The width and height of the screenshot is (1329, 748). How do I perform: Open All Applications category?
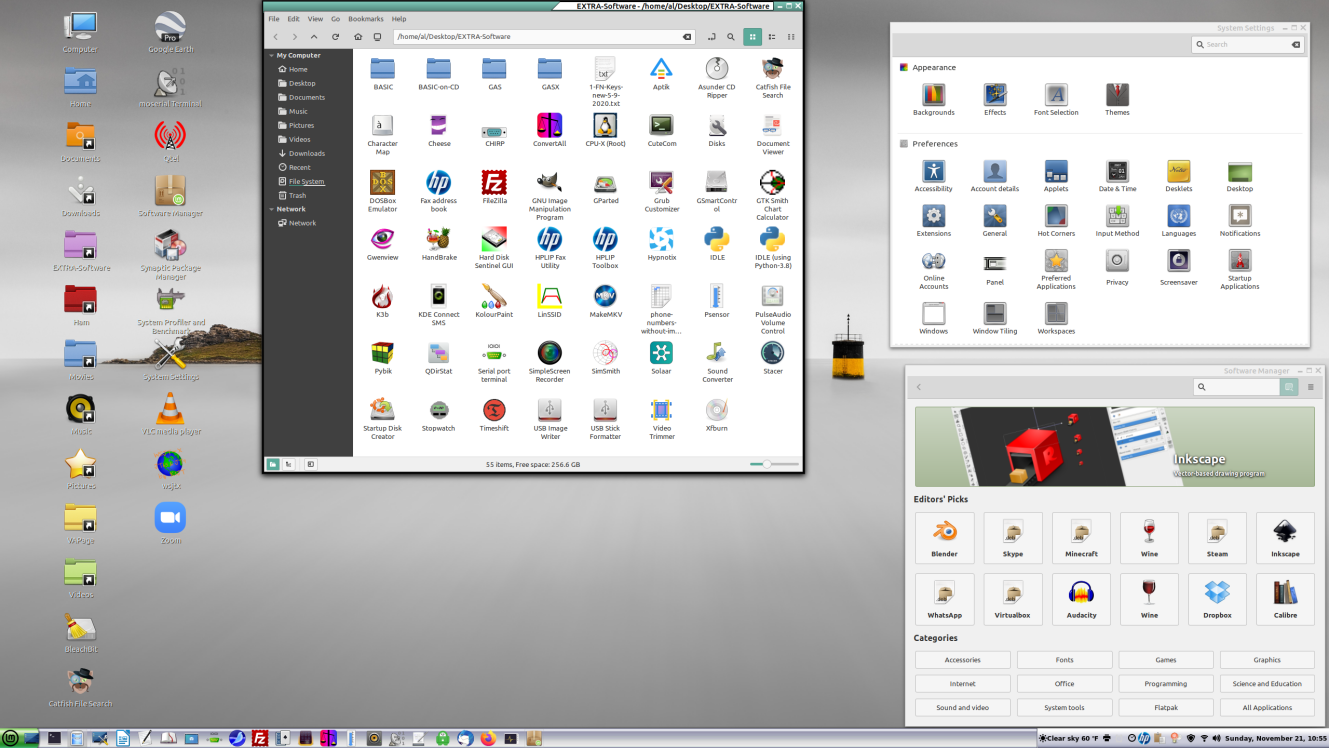click(1267, 708)
